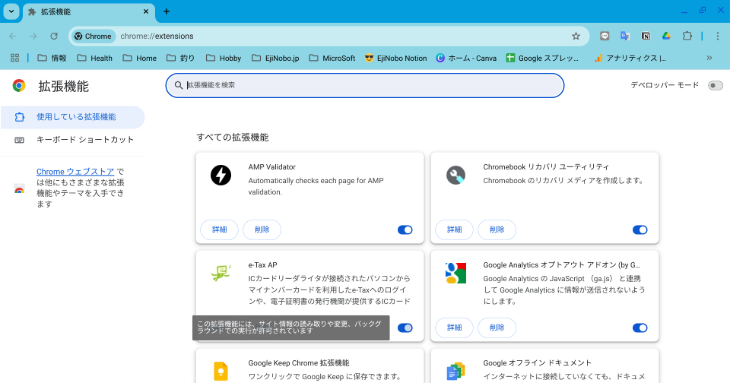730x383 pixels.
Task: Open the Chrome ウェブストア link
Action: click(x=75, y=172)
